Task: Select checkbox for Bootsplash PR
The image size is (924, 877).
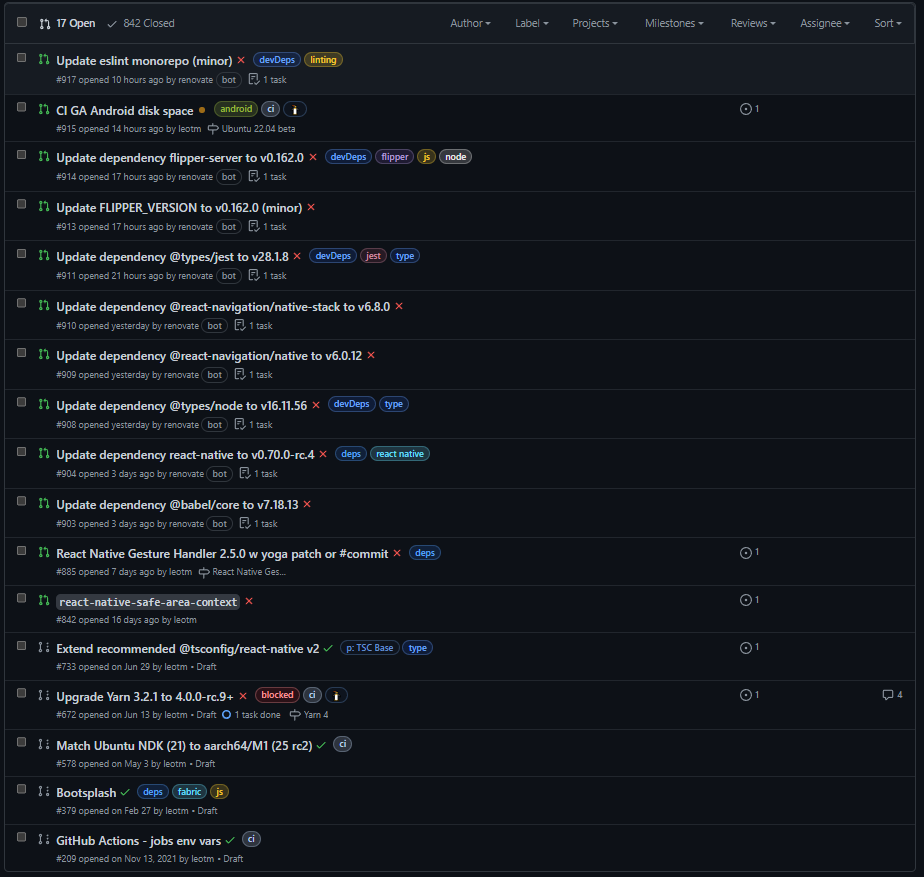Action: point(22,789)
